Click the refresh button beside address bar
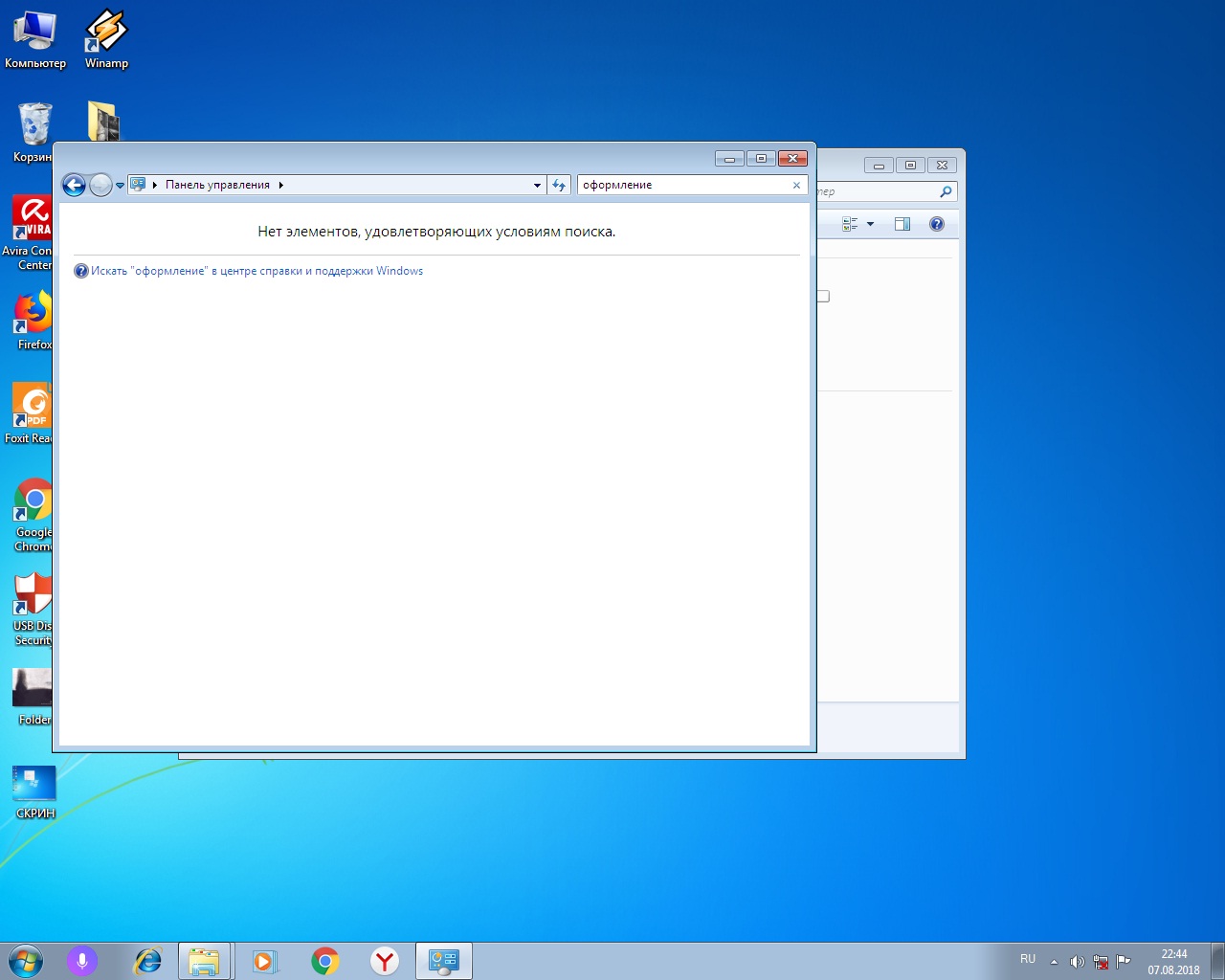1225x980 pixels. pyautogui.click(x=560, y=185)
